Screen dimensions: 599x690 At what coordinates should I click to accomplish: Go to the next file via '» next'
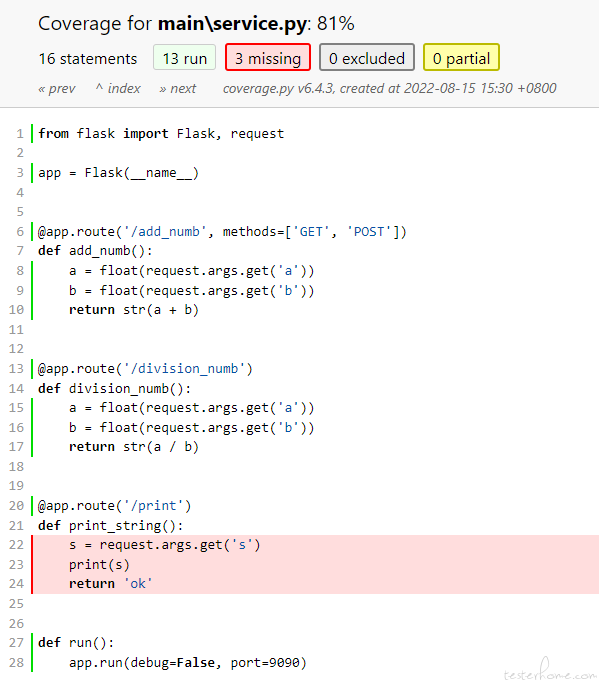pos(177,88)
